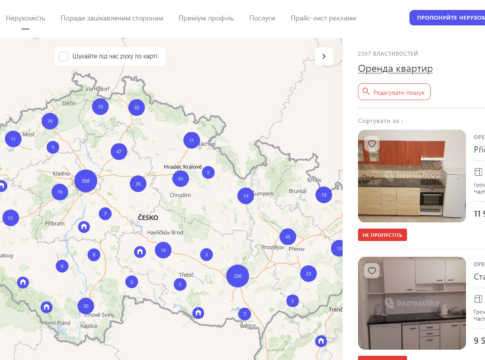Screen dimensions: 485x360
Task: Click the Пропонуйте нерухомість button
Action: (447, 18)
